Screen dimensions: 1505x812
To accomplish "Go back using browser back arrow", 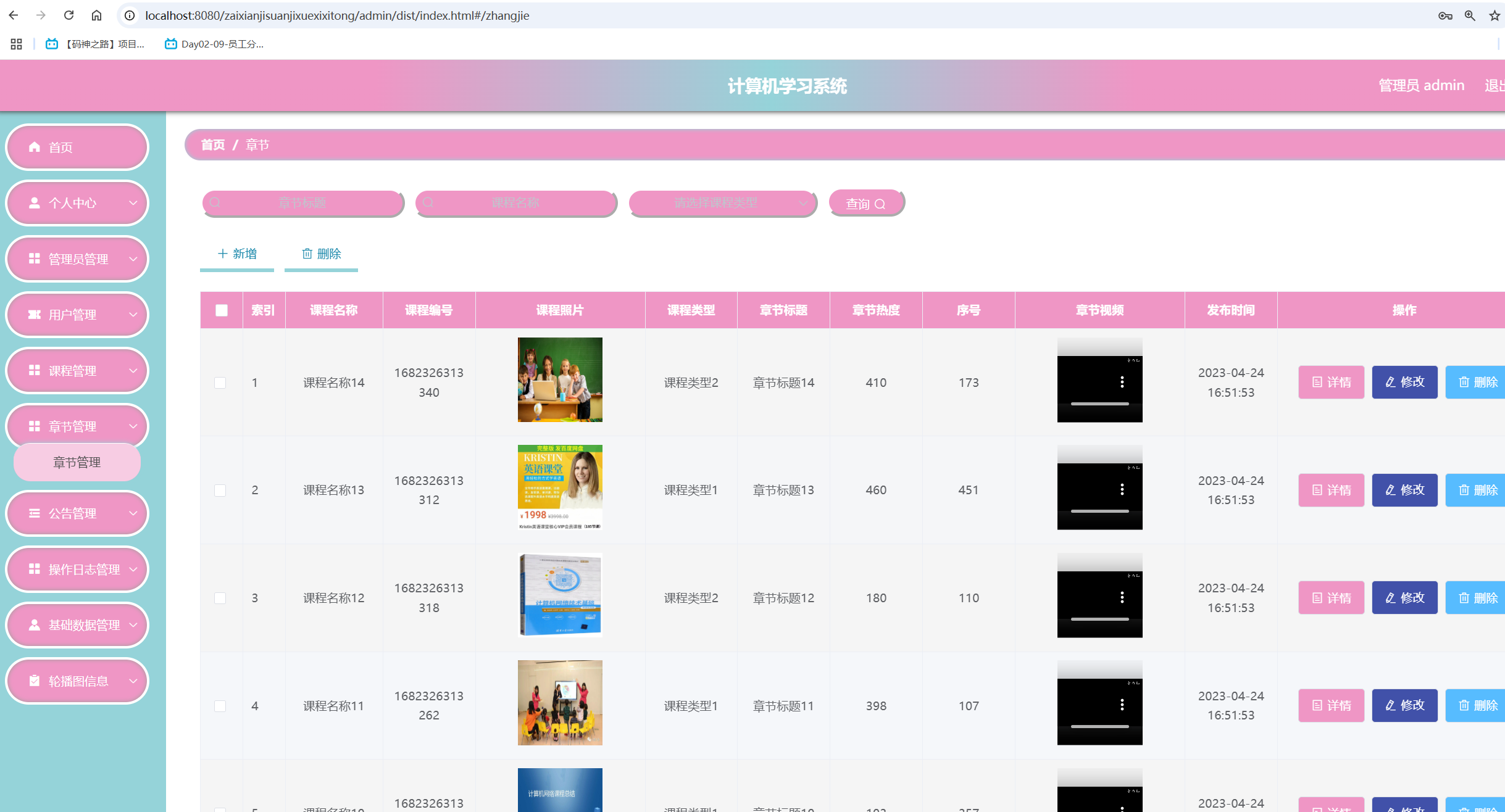I will [14, 15].
